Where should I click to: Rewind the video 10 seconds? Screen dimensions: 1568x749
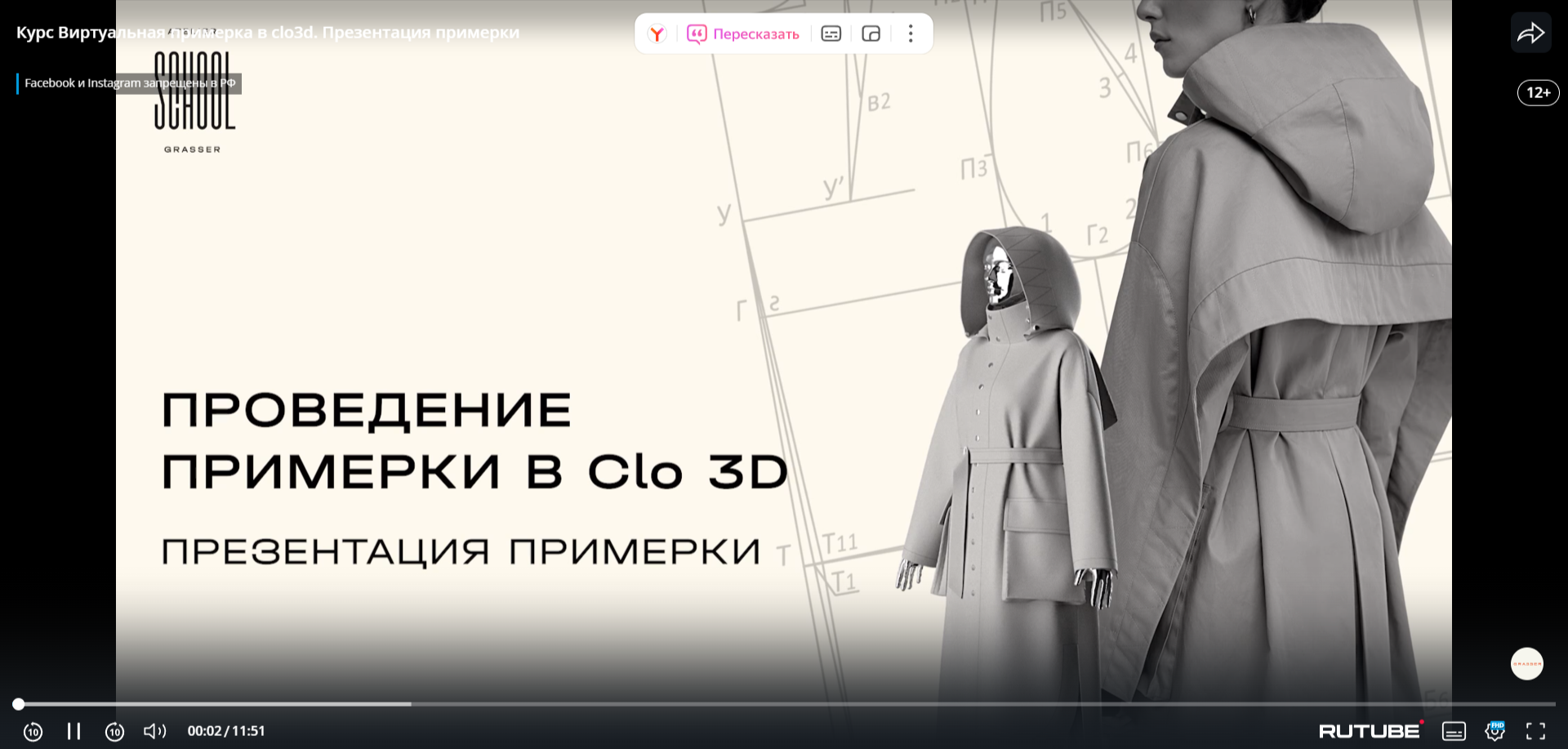(x=33, y=731)
